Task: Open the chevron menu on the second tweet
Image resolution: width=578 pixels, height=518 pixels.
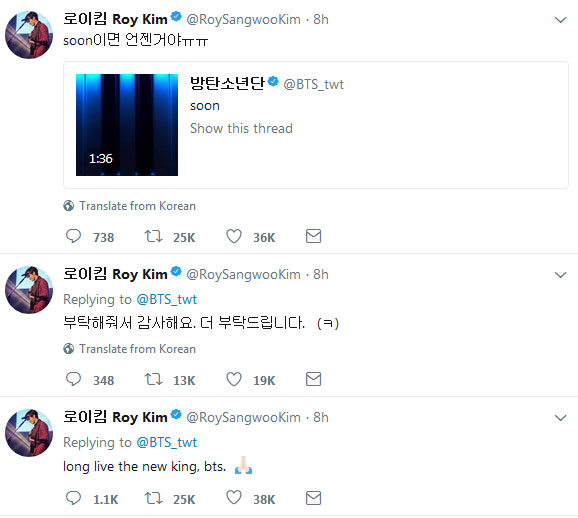Action: click(560, 275)
